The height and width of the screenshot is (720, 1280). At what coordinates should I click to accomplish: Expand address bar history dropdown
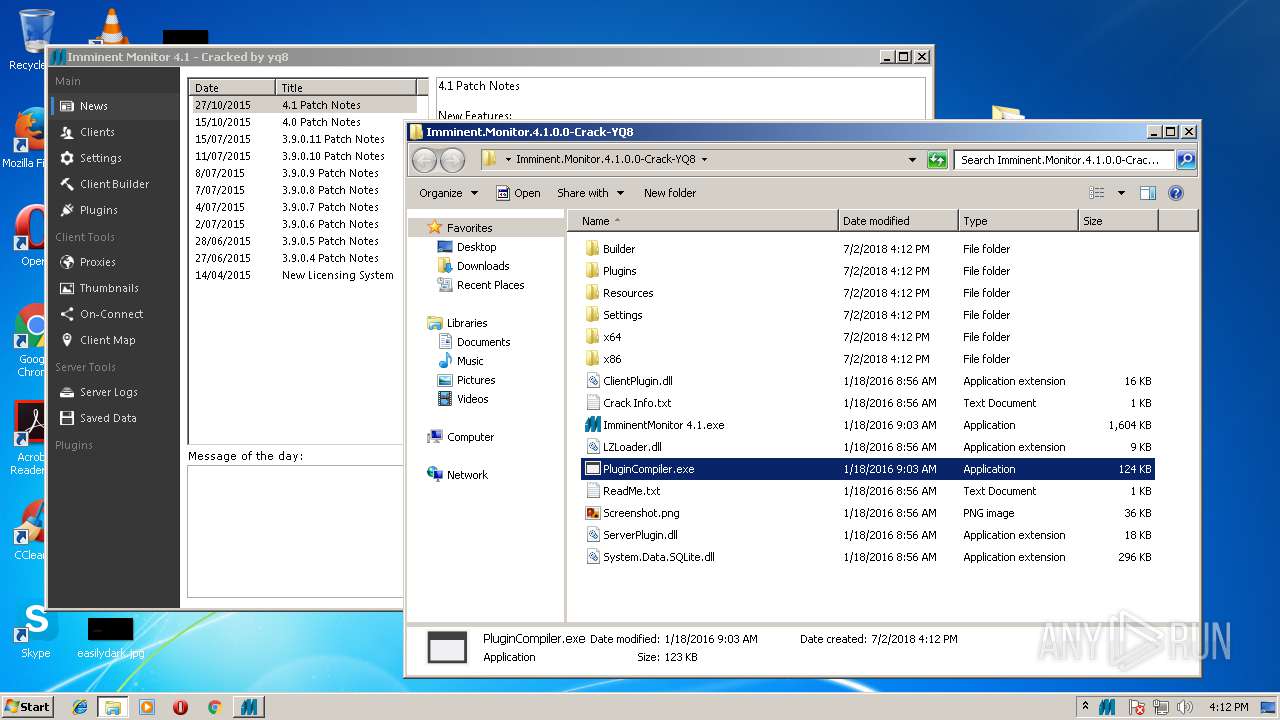pyautogui.click(x=912, y=160)
